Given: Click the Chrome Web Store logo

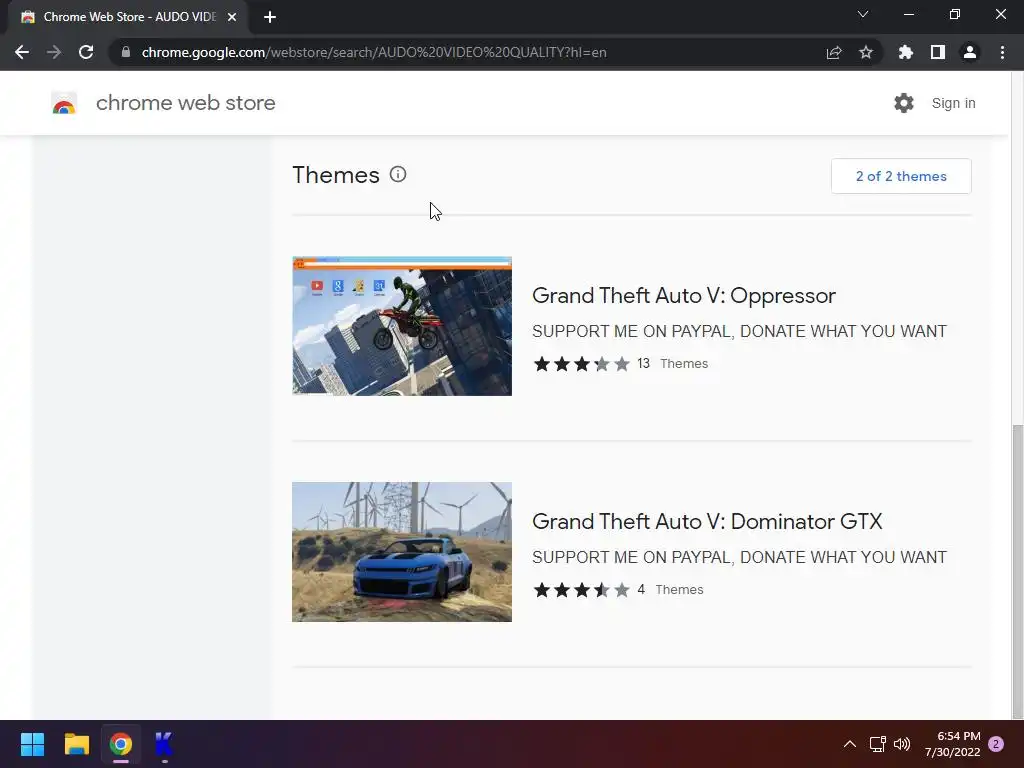Looking at the screenshot, I should [x=64, y=103].
